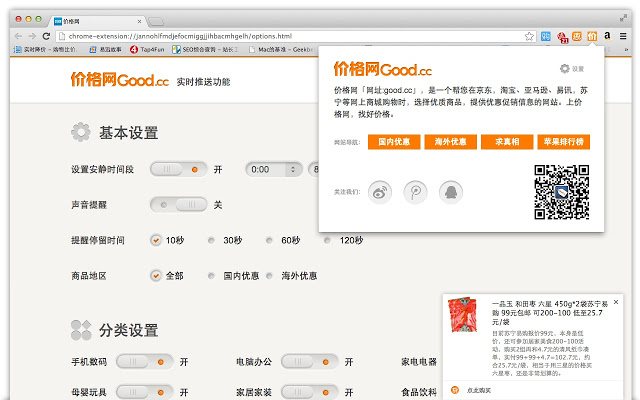This screenshot has height=400, width=640.
Task: Switch to the 价格网 browser tab
Action: (x=97, y=21)
